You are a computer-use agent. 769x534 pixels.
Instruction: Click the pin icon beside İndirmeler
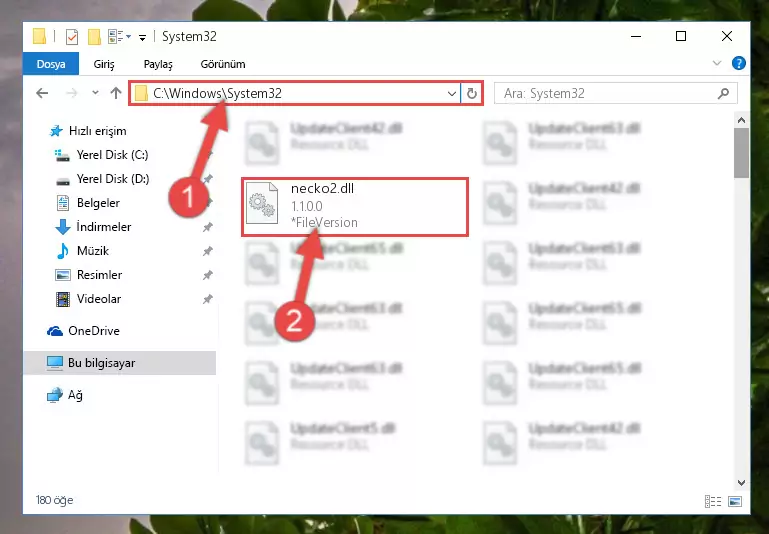(x=207, y=227)
